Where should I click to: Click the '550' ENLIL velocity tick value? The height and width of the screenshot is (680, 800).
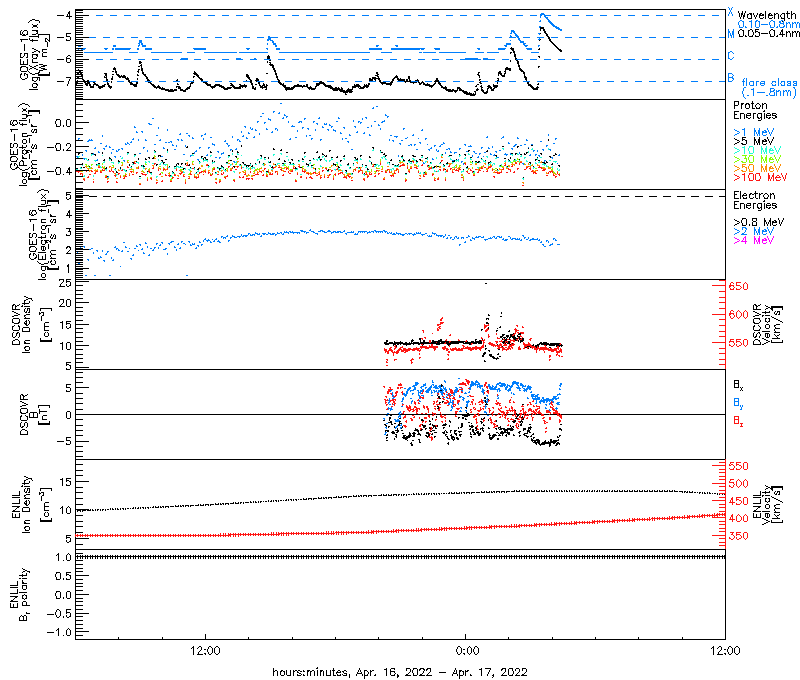point(738,466)
